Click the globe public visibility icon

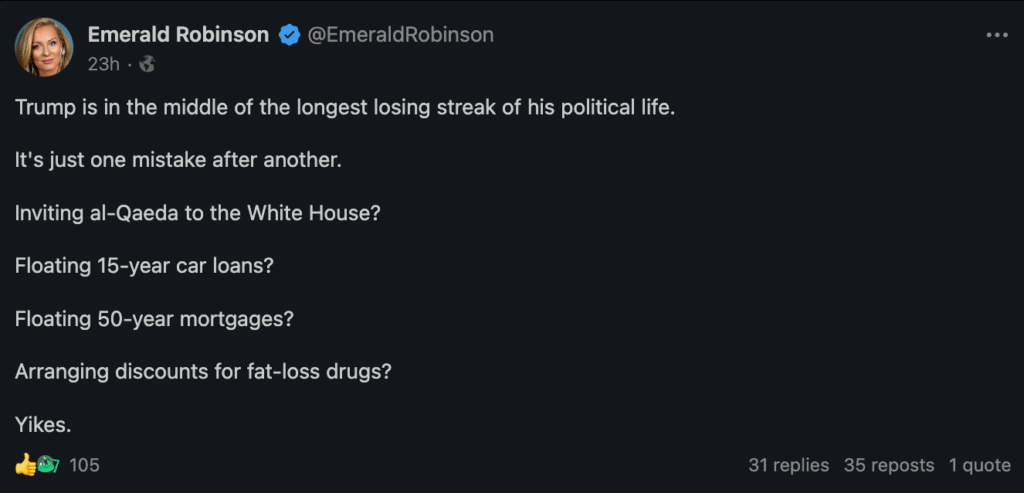147,64
